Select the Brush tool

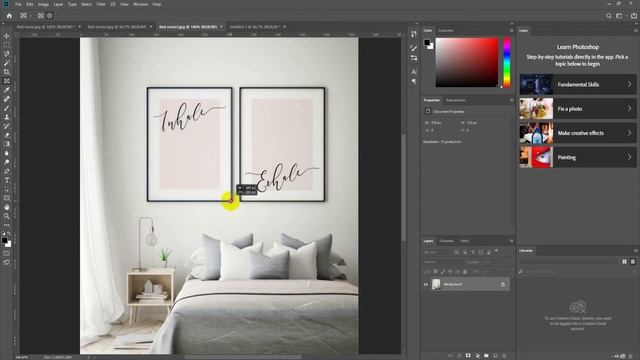pyautogui.click(x=7, y=108)
